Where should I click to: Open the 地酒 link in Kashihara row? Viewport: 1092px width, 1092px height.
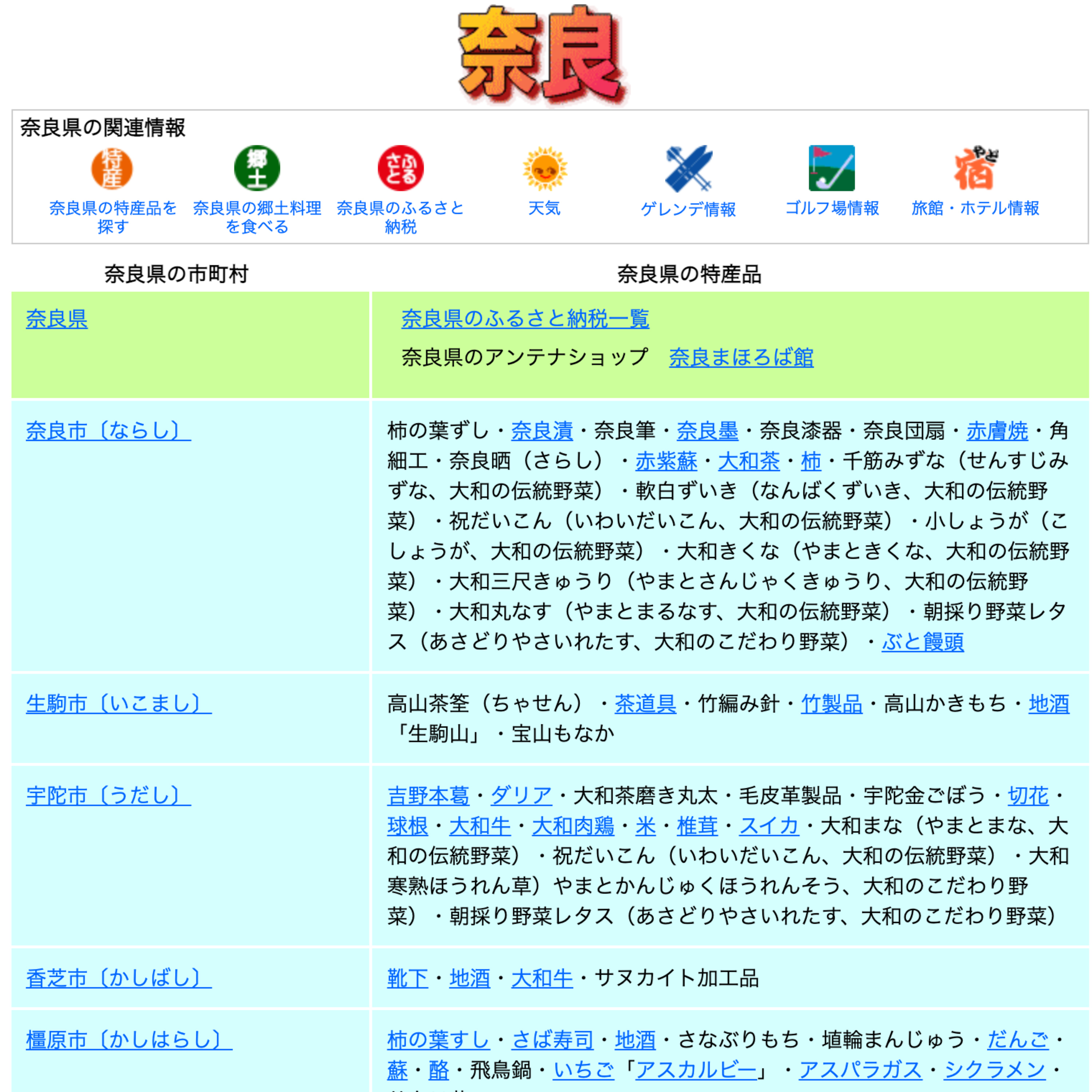(x=635, y=1040)
